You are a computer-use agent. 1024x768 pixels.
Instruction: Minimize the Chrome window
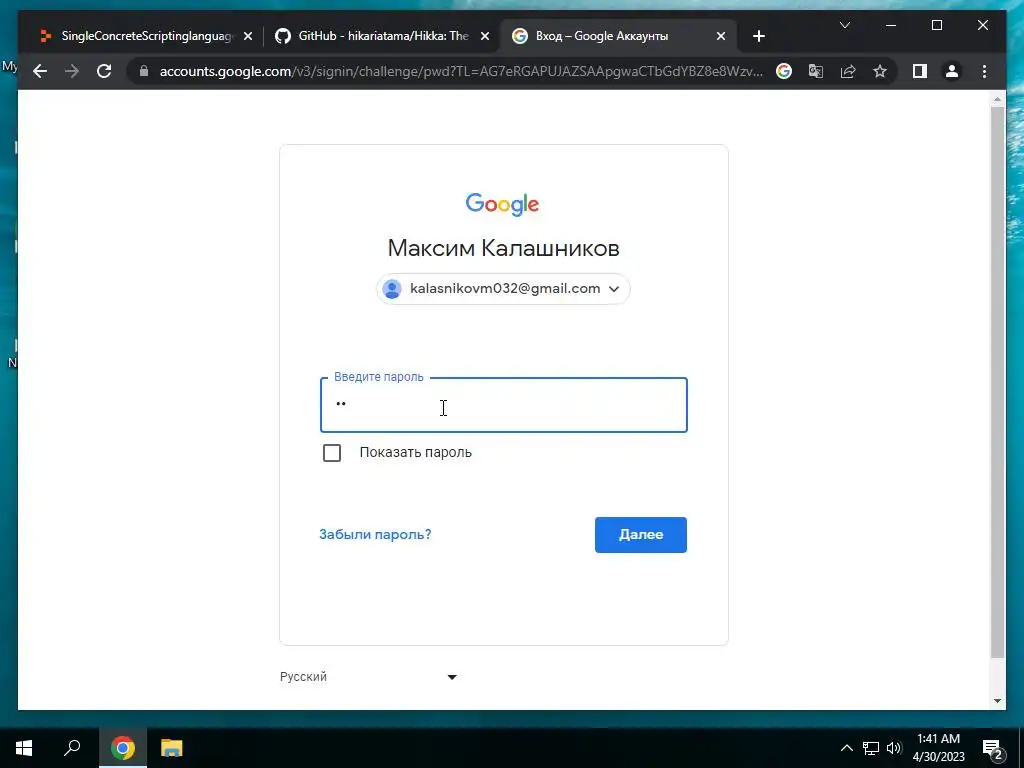point(891,25)
